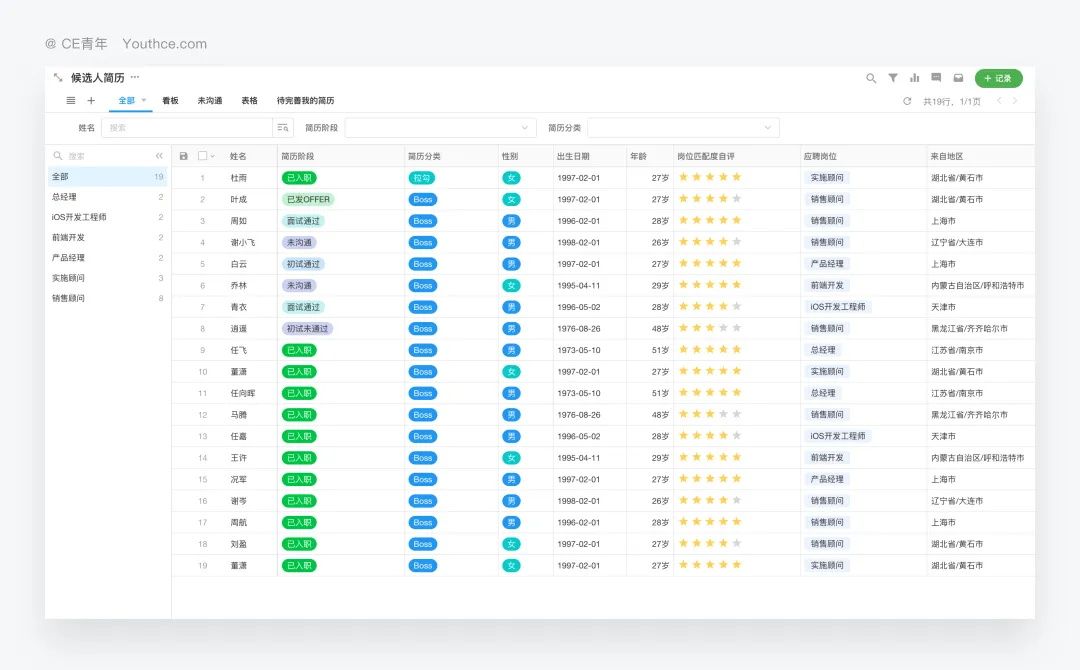Click the inbox tray icon in toolbar
The width and height of the screenshot is (1080, 670).
(958, 78)
